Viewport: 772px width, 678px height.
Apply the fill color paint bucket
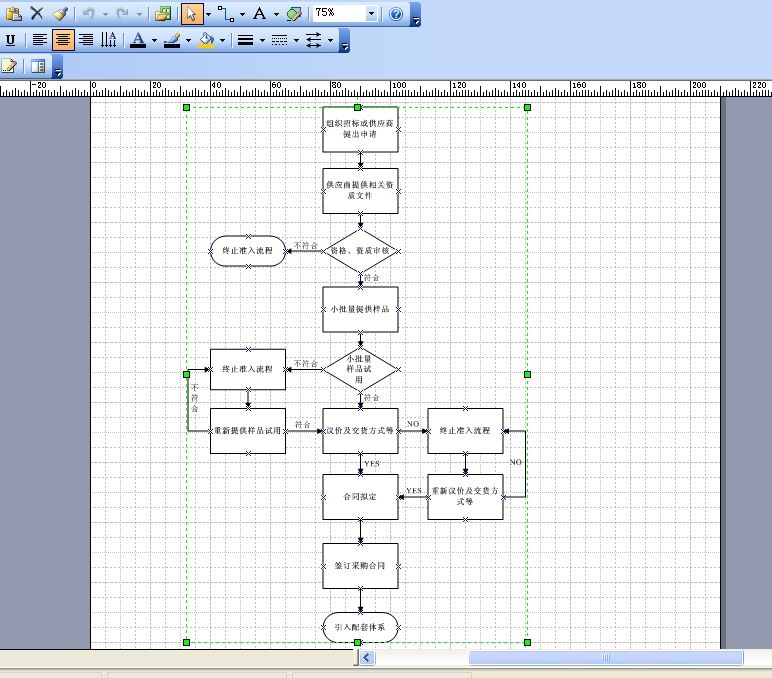206,40
